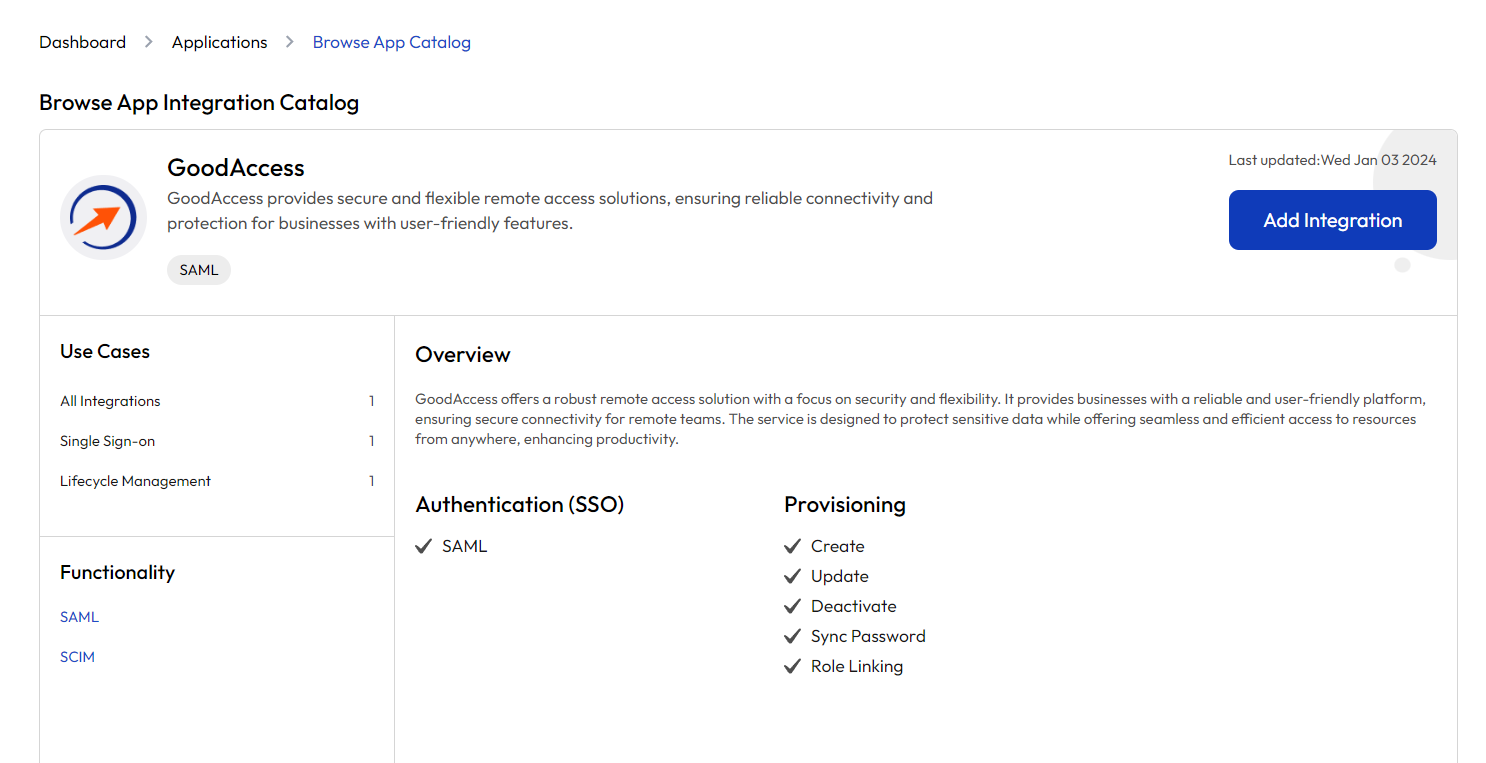1486x763 pixels.
Task: Click the checkmark next to Create provisioning
Action: pos(792,546)
